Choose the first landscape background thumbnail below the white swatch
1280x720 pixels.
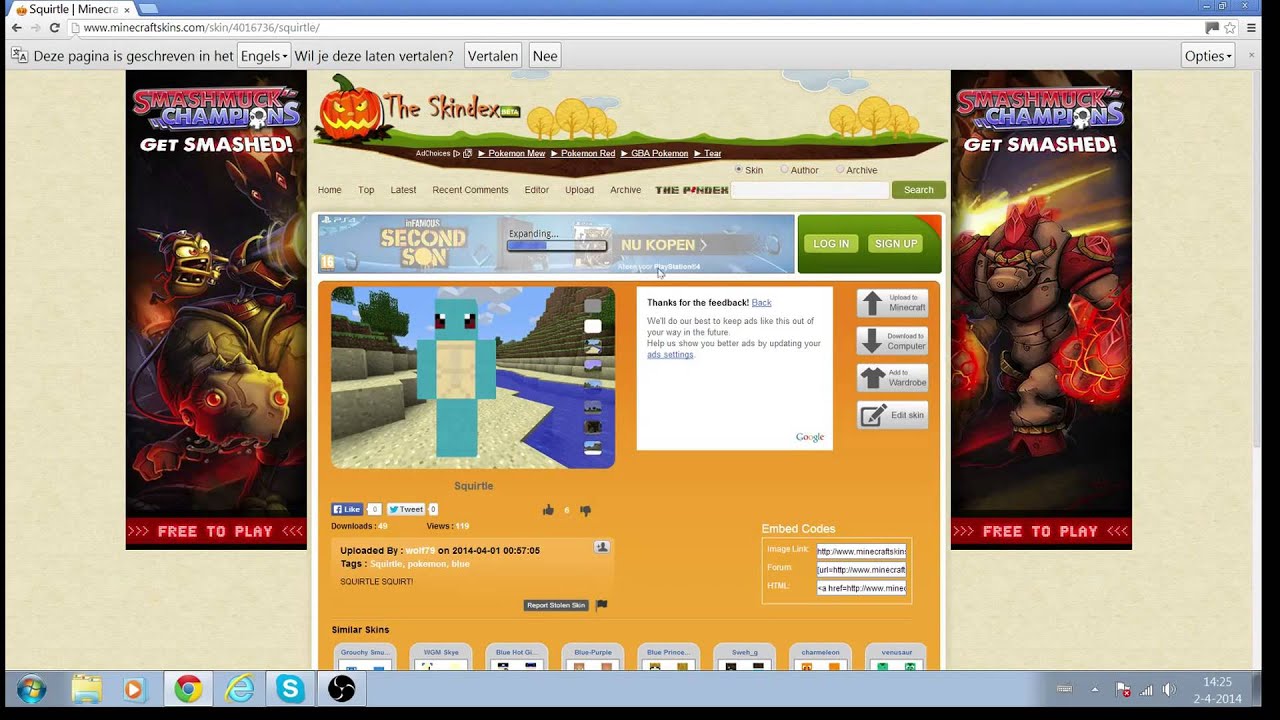click(593, 346)
